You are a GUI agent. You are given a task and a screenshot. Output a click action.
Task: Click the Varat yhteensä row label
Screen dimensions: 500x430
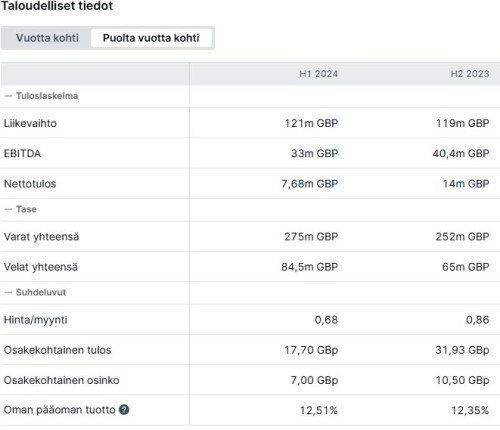[41, 237]
